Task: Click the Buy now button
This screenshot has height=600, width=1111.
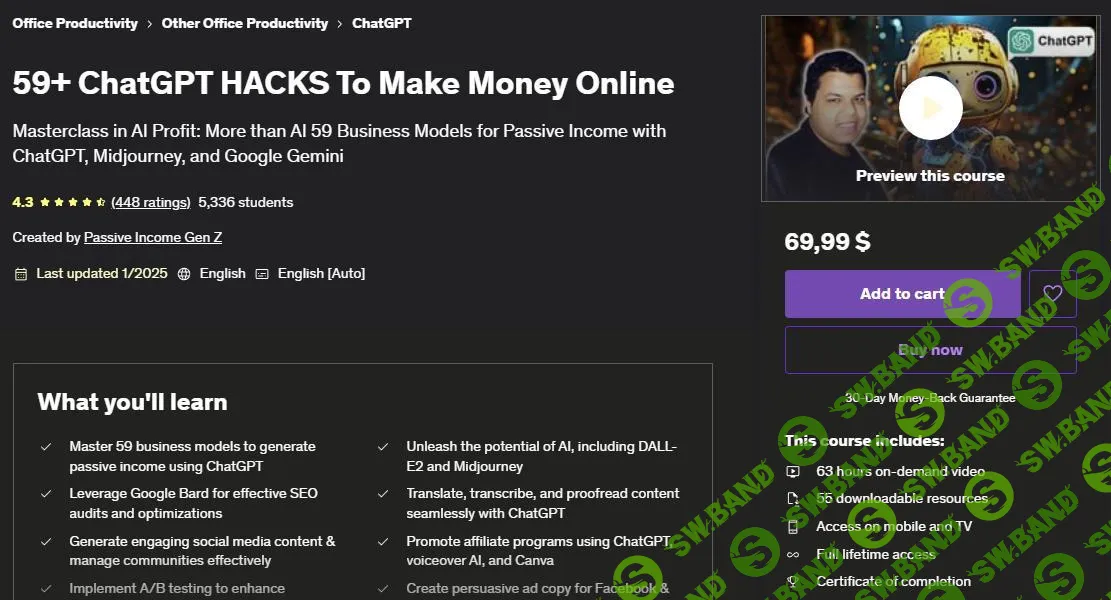Action: (x=930, y=350)
